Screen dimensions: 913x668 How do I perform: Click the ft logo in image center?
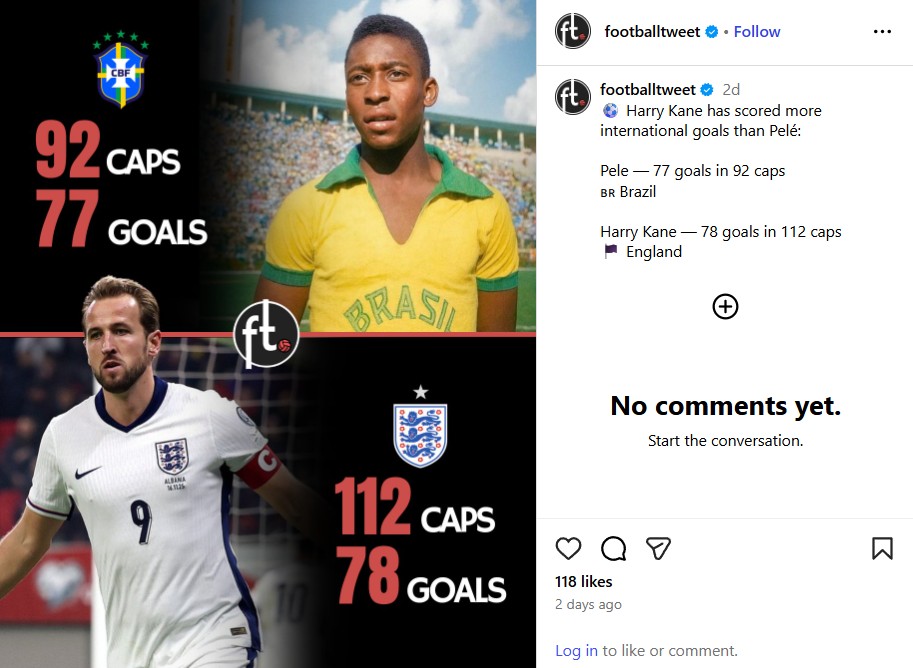[x=266, y=334]
